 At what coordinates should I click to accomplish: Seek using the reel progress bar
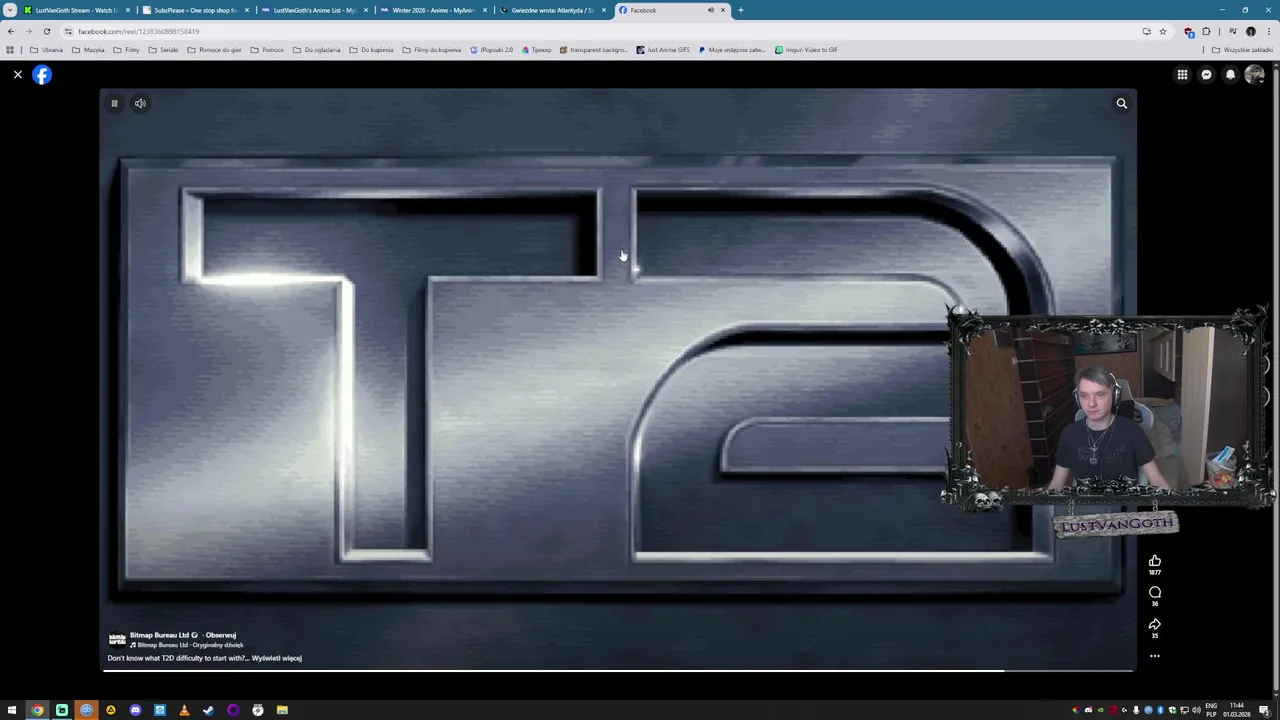tap(618, 670)
